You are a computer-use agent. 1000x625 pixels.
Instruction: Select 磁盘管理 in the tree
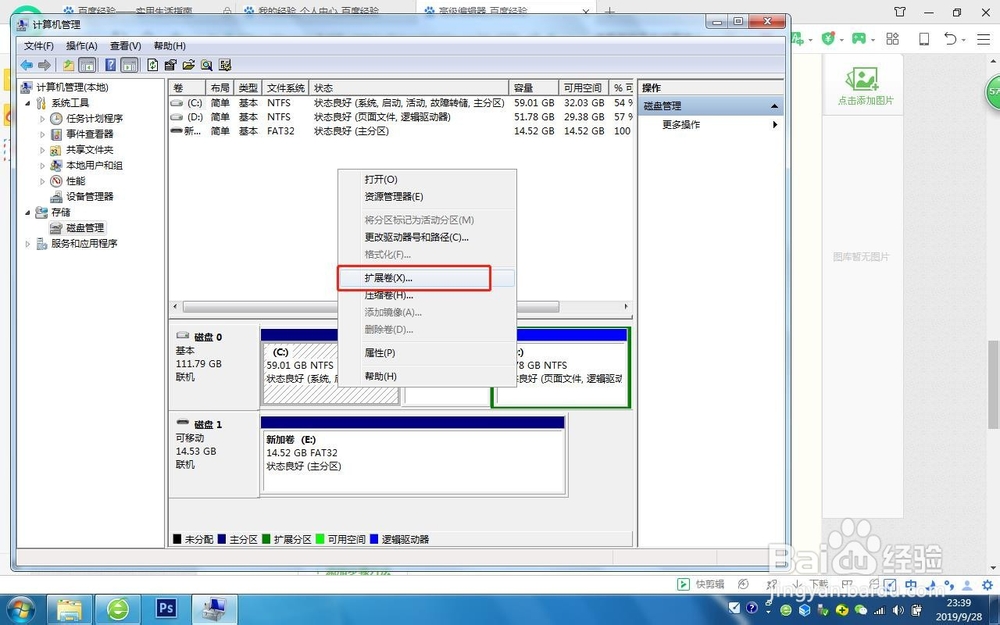(x=85, y=228)
